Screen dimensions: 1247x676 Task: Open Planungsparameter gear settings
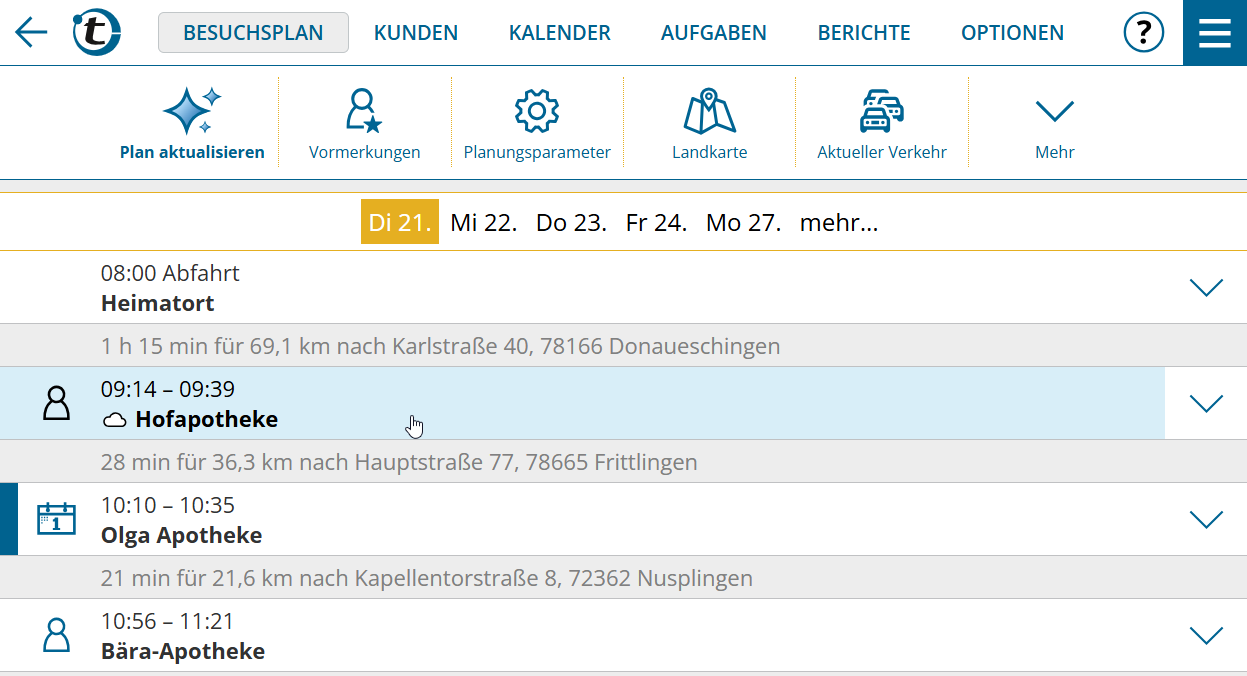pyautogui.click(x=536, y=111)
